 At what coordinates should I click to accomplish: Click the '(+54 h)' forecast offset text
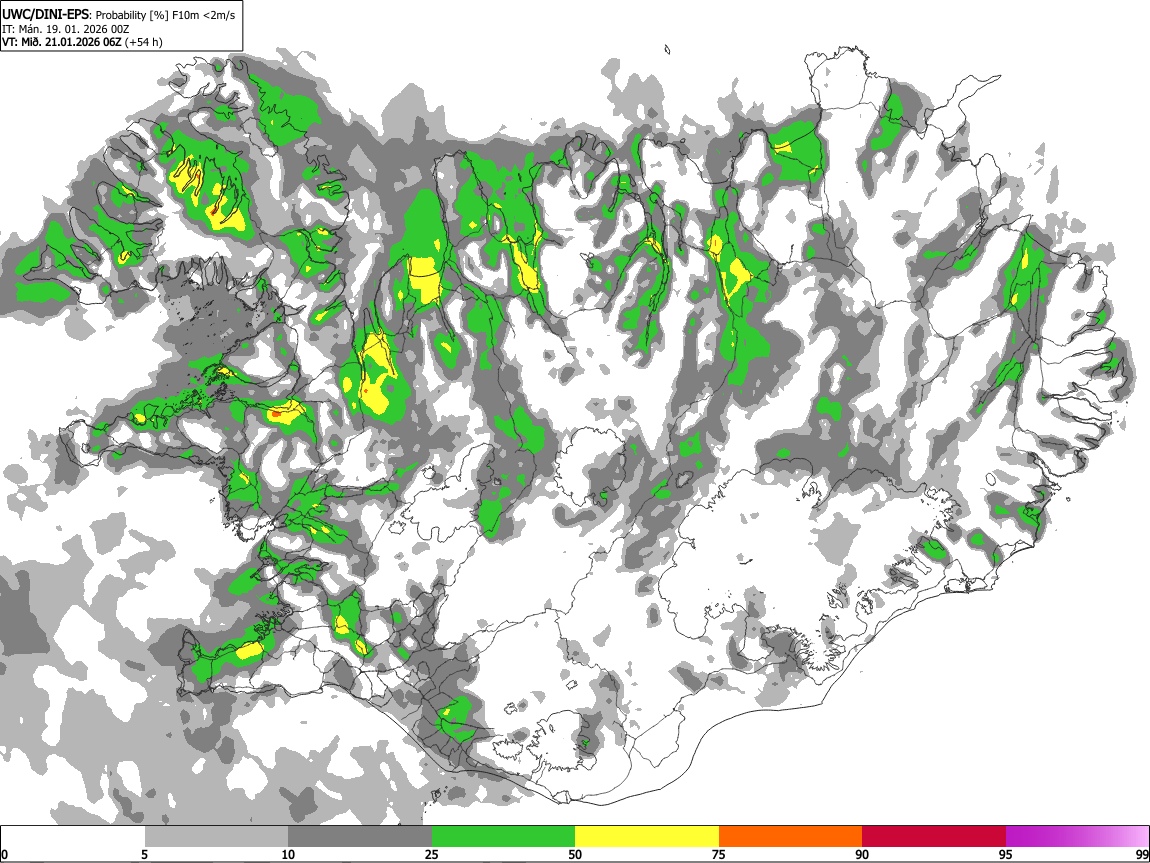point(144,42)
